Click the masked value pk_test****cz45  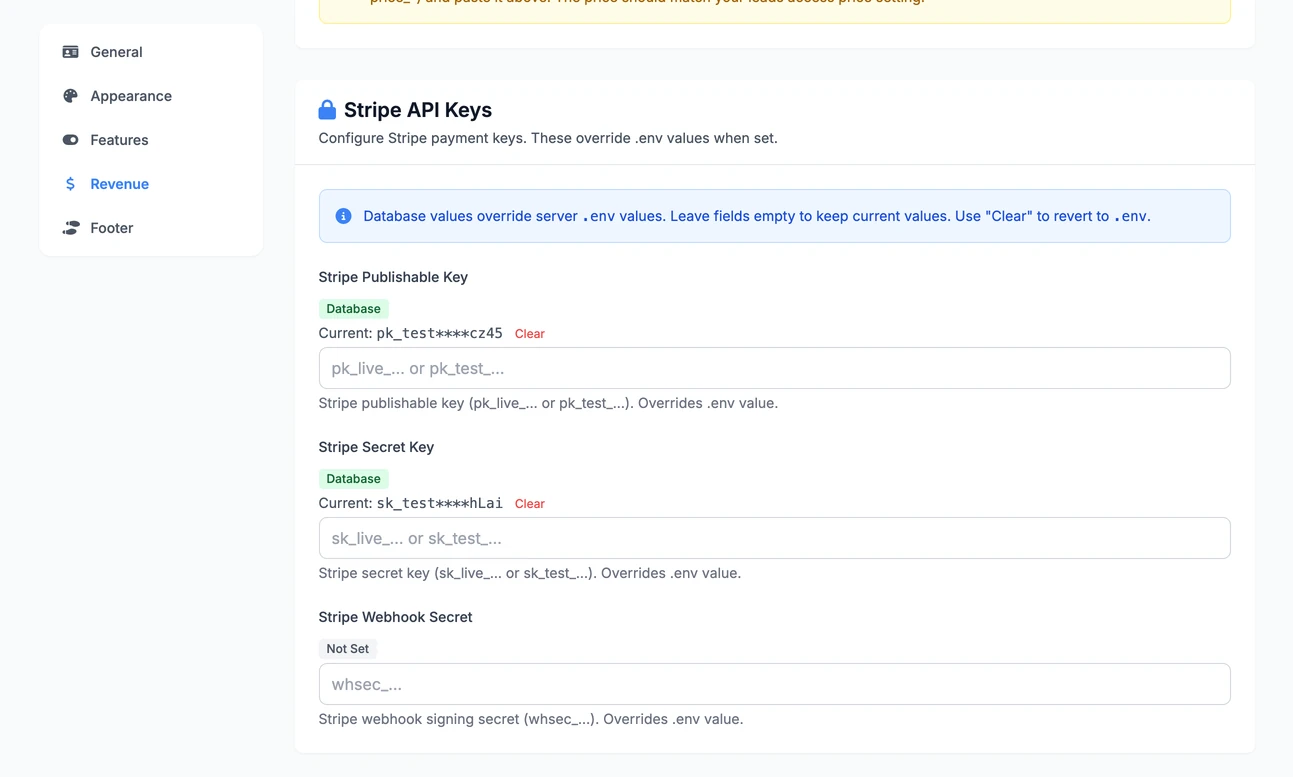coord(439,333)
